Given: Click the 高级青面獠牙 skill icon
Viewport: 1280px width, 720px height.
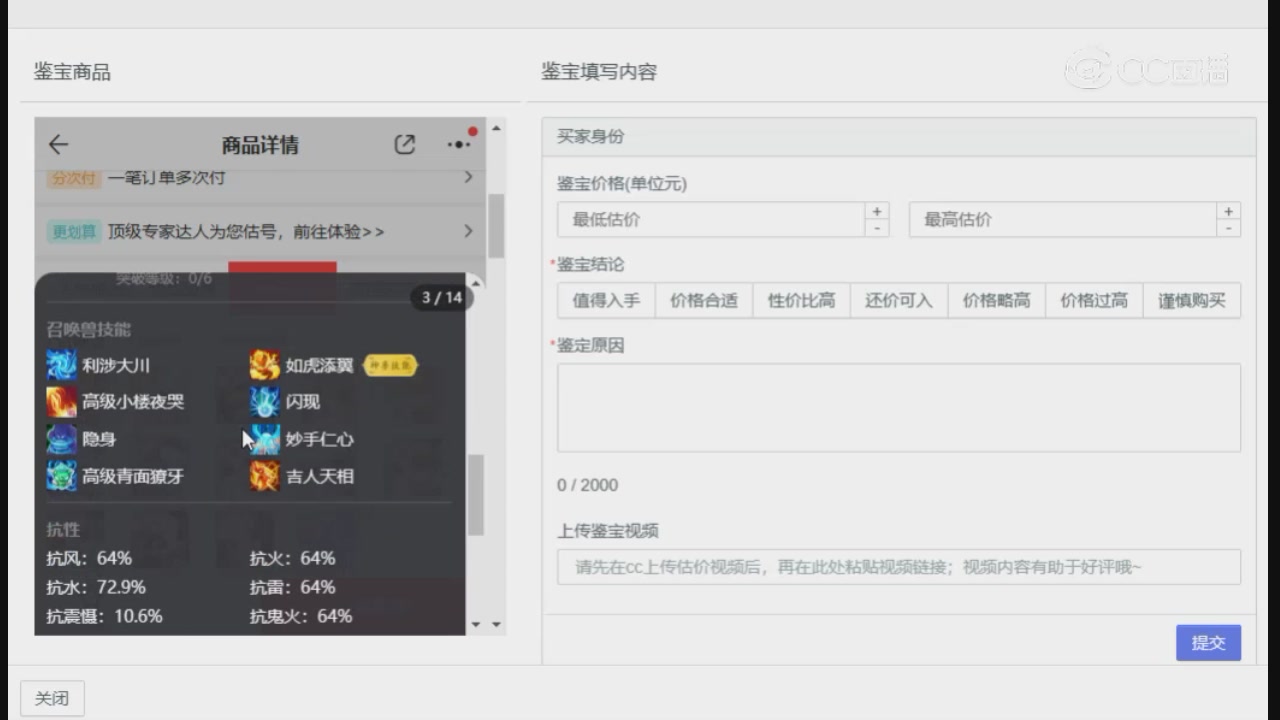Looking at the screenshot, I should click(x=61, y=476).
